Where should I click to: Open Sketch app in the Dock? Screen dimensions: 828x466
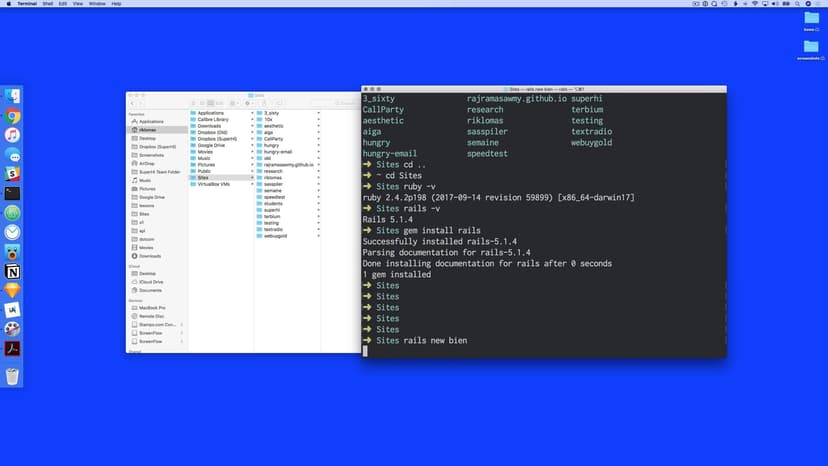click(13, 290)
